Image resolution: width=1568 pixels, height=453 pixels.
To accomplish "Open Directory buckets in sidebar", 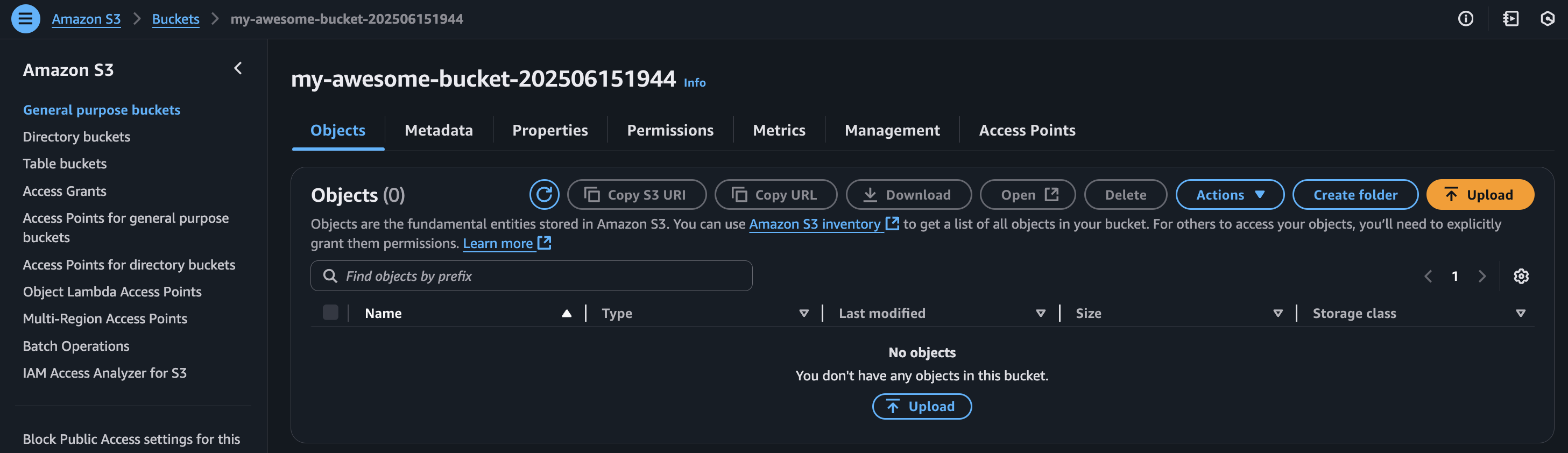I will point(77,137).
